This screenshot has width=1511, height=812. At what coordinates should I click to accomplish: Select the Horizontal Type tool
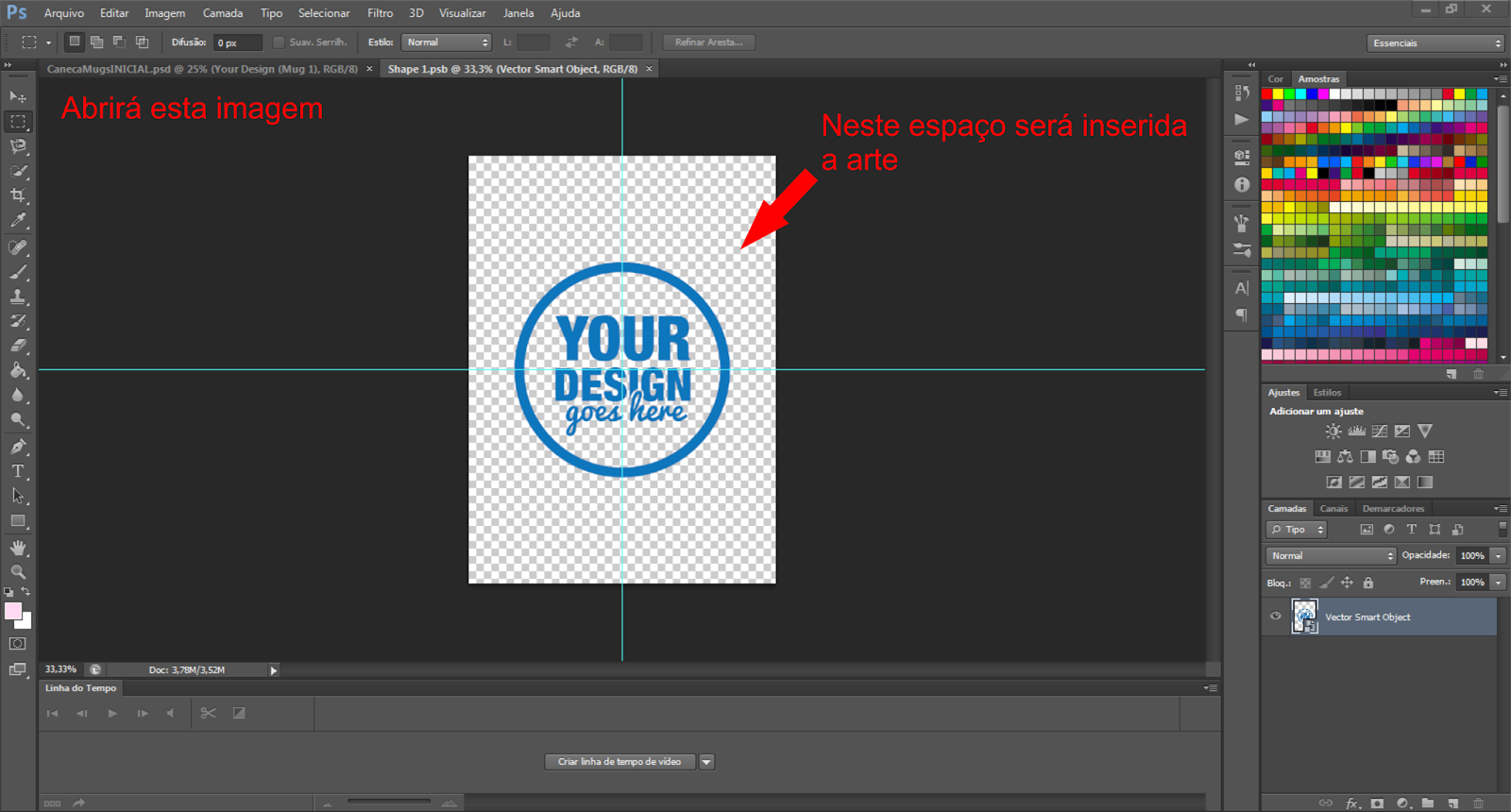pyautogui.click(x=18, y=471)
